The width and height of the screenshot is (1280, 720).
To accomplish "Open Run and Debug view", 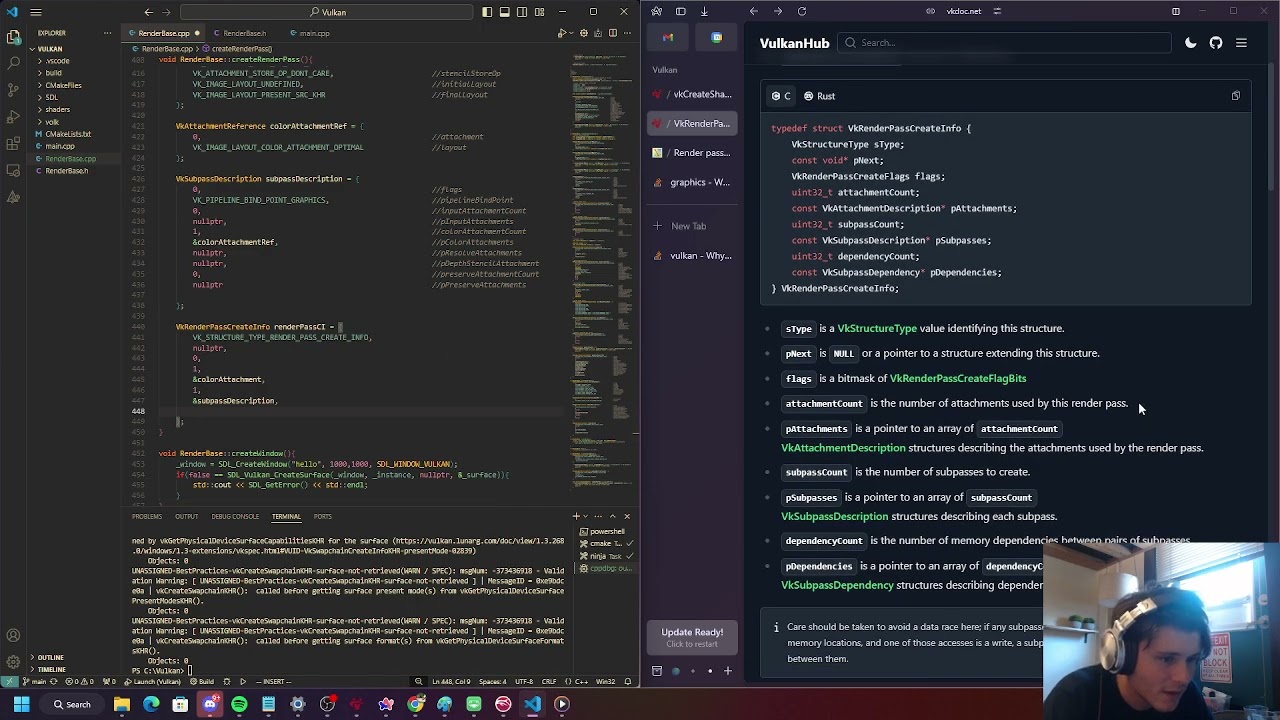I will pos(13,118).
